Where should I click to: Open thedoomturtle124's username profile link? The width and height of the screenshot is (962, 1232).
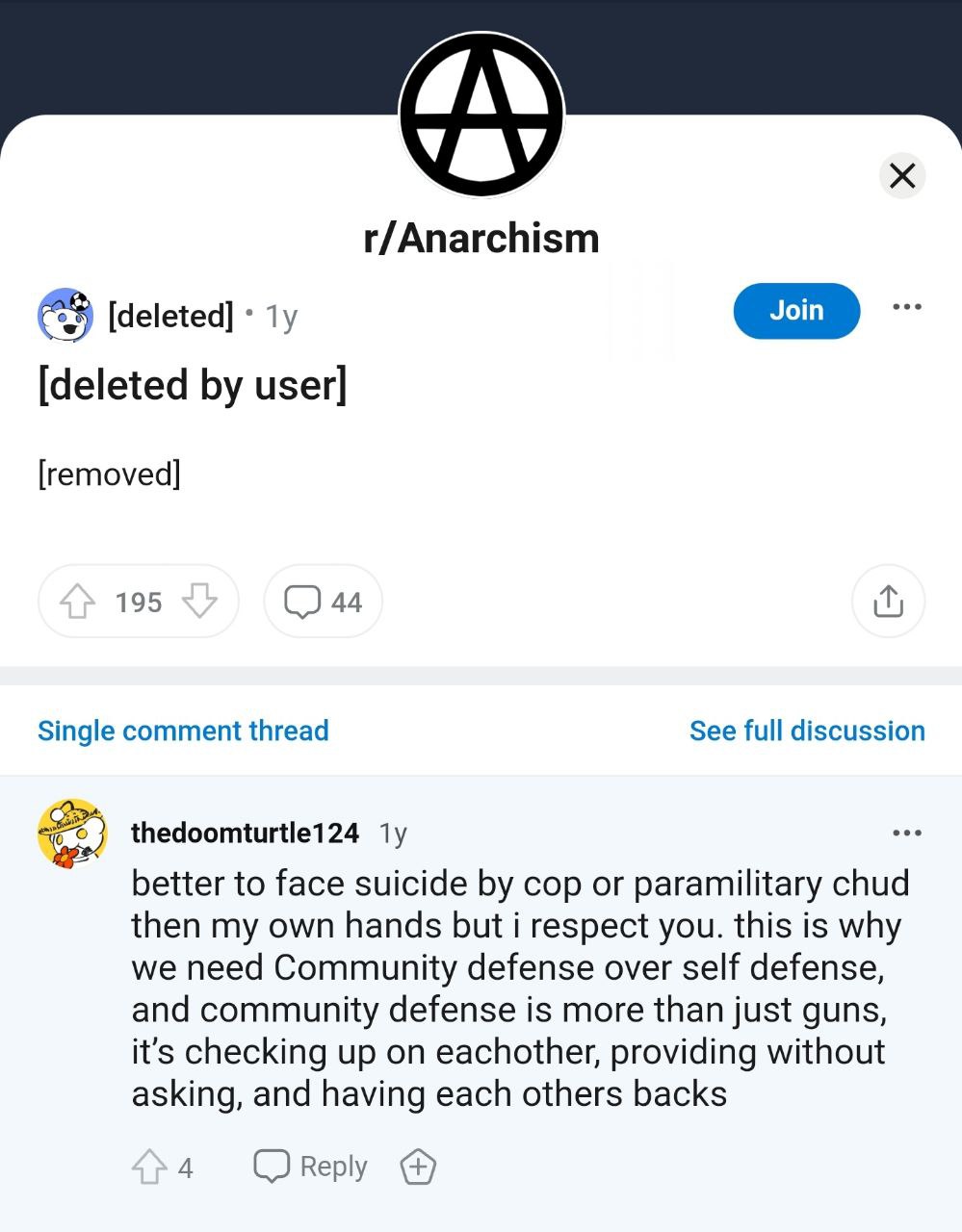[245, 833]
